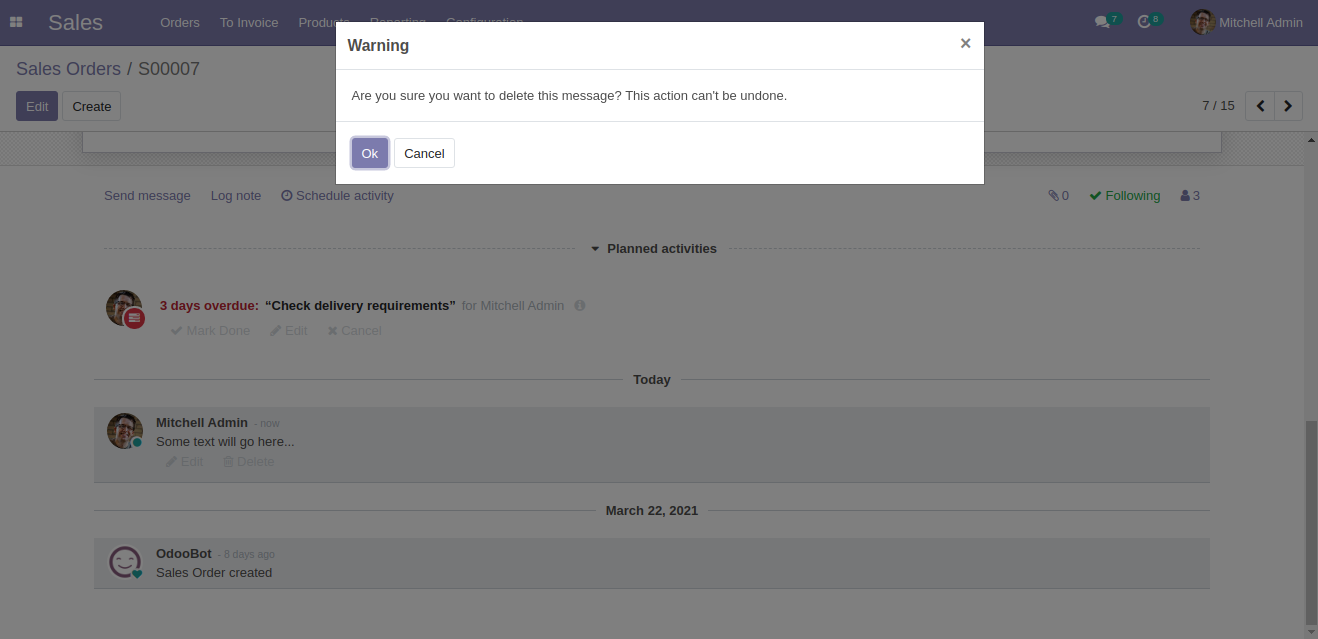Click the vertical page scrollbar
1318x639 pixels.
click(1311, 520)
